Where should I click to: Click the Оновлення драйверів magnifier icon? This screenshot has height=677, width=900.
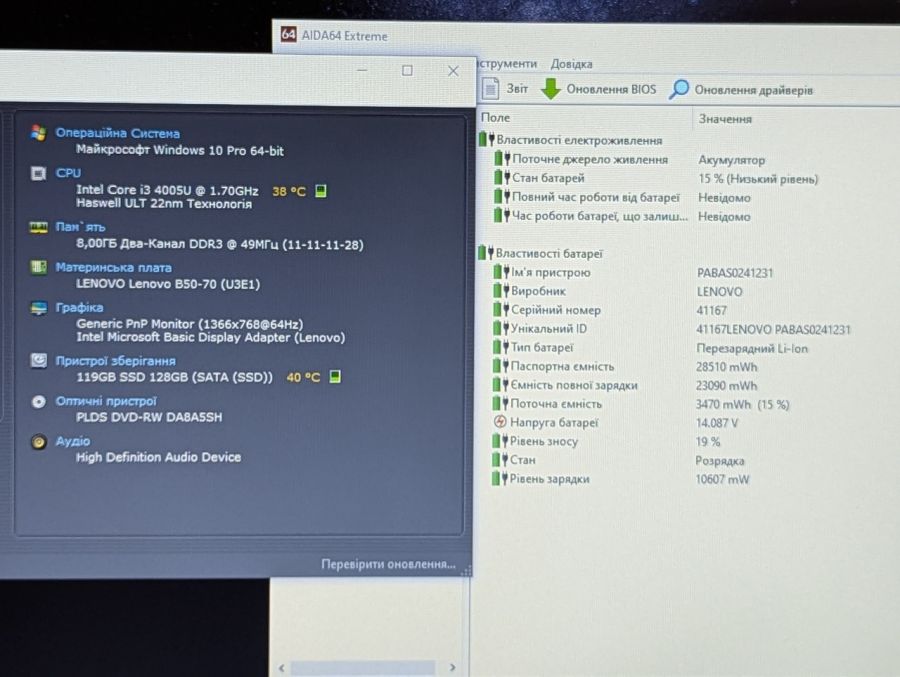click(x=679, y=89)
